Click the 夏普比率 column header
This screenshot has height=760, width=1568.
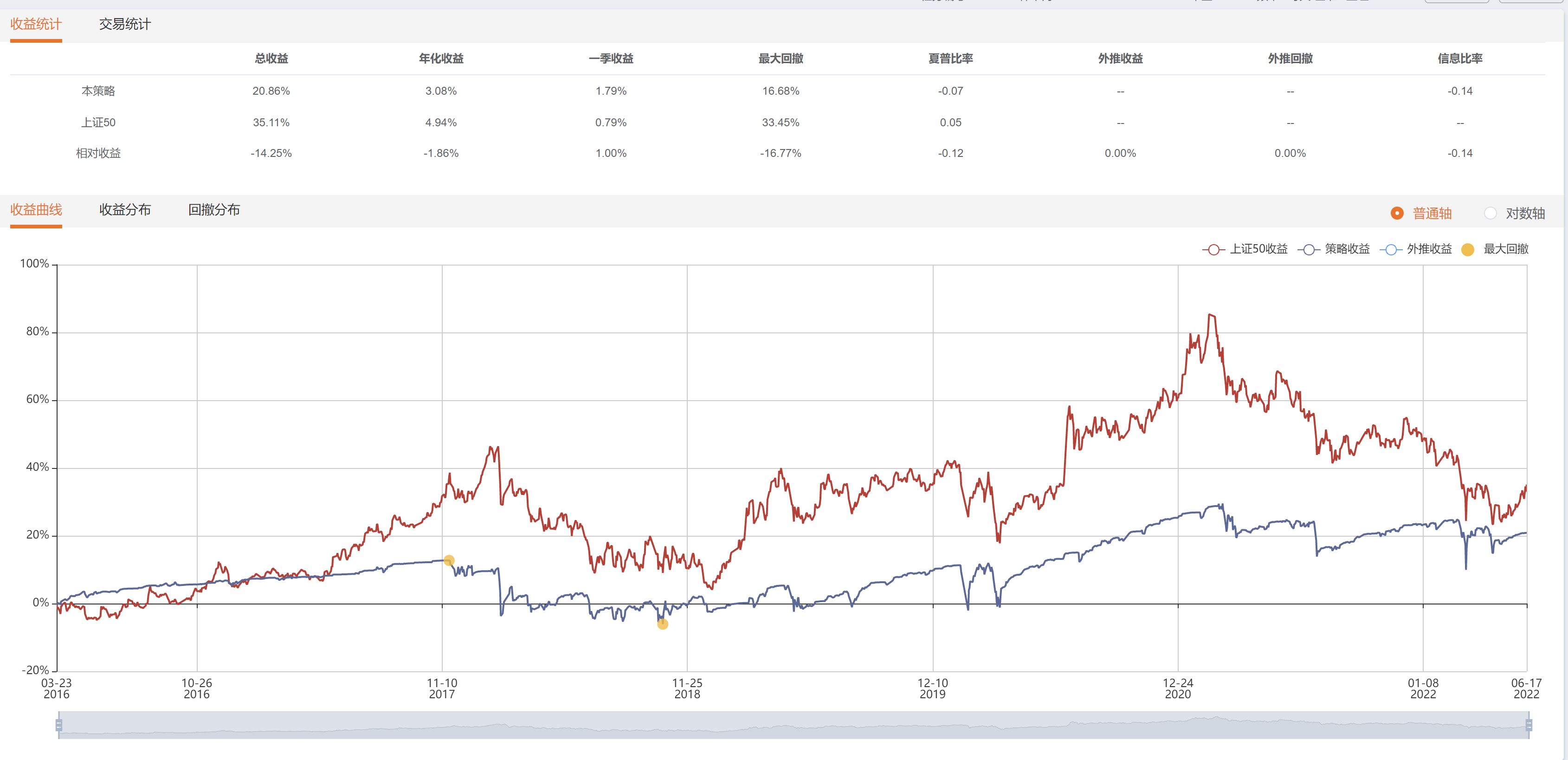pos(950,58)
